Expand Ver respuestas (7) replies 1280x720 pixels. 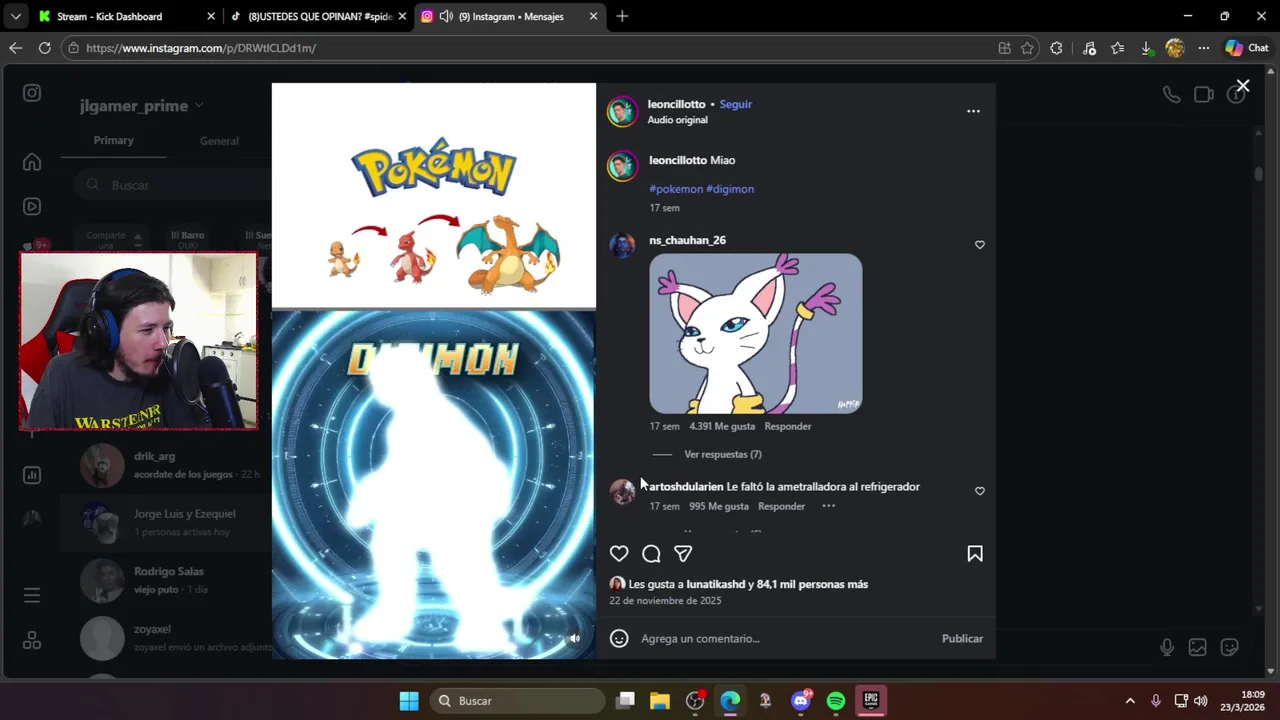723,454
